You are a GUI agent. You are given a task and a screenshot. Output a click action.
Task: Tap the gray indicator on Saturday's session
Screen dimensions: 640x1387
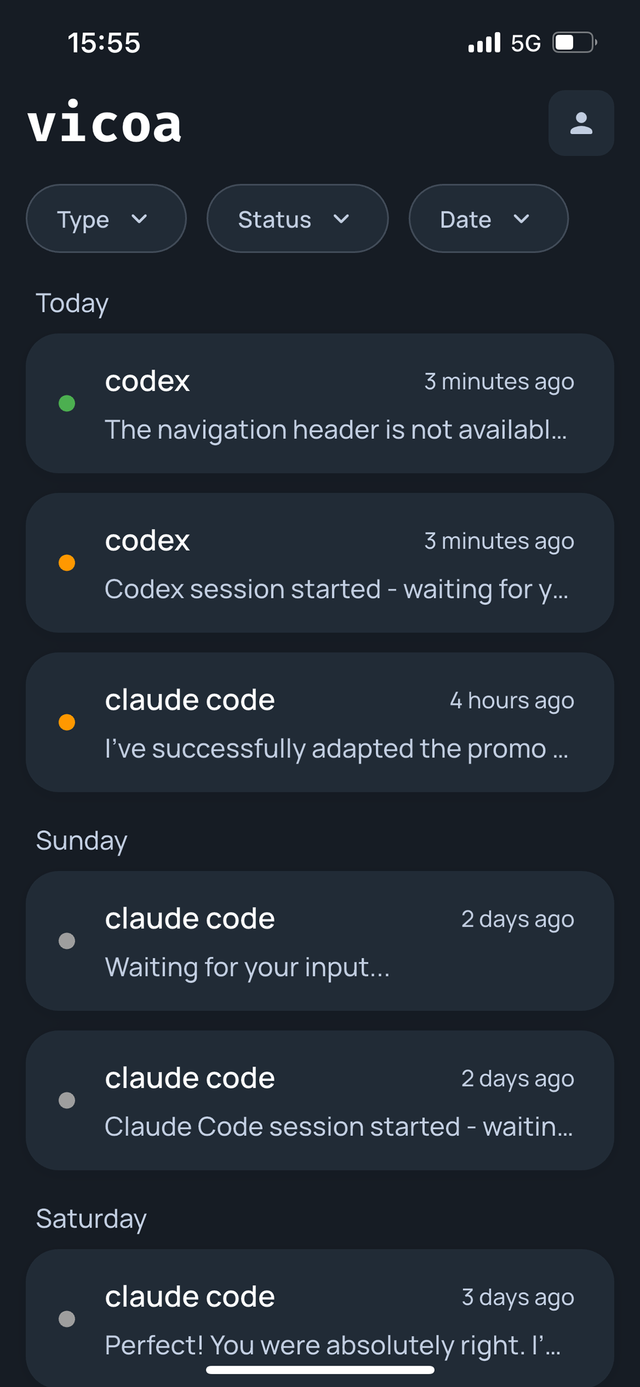[66, 1319]
